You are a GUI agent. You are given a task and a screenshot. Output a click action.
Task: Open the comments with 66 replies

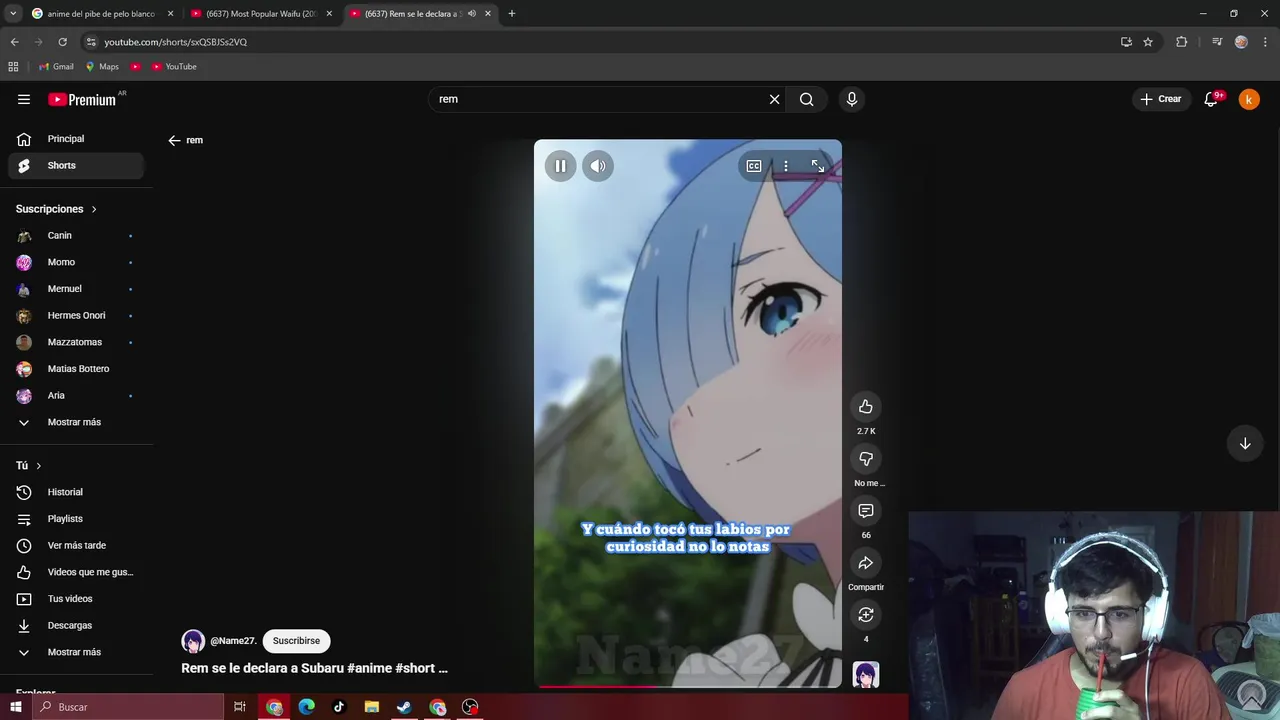click(x=866, y=511)
